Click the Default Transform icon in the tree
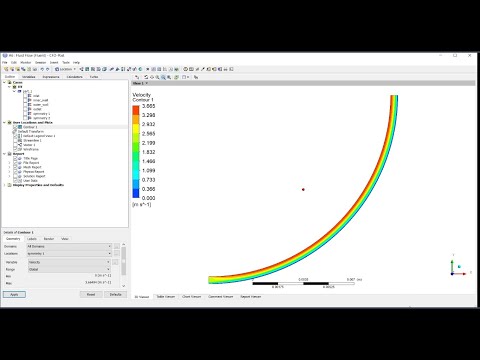The height and width of the screenshot is (360, 480). point(15,132)
